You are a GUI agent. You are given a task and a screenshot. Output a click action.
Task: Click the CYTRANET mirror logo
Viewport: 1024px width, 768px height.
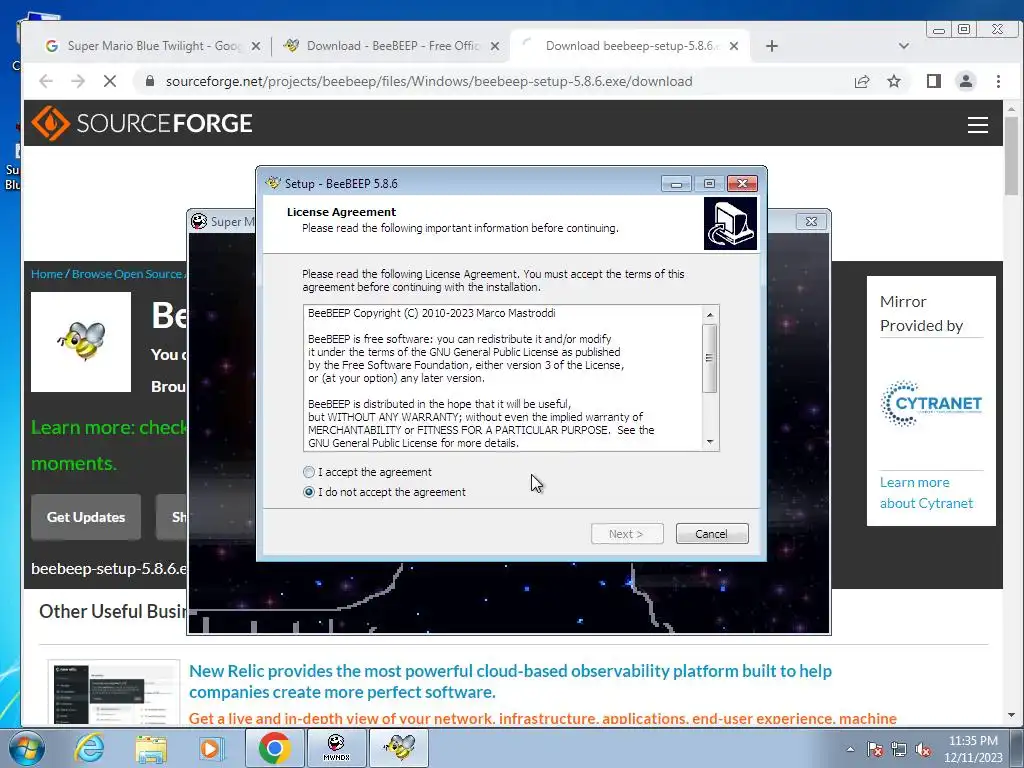931,404
